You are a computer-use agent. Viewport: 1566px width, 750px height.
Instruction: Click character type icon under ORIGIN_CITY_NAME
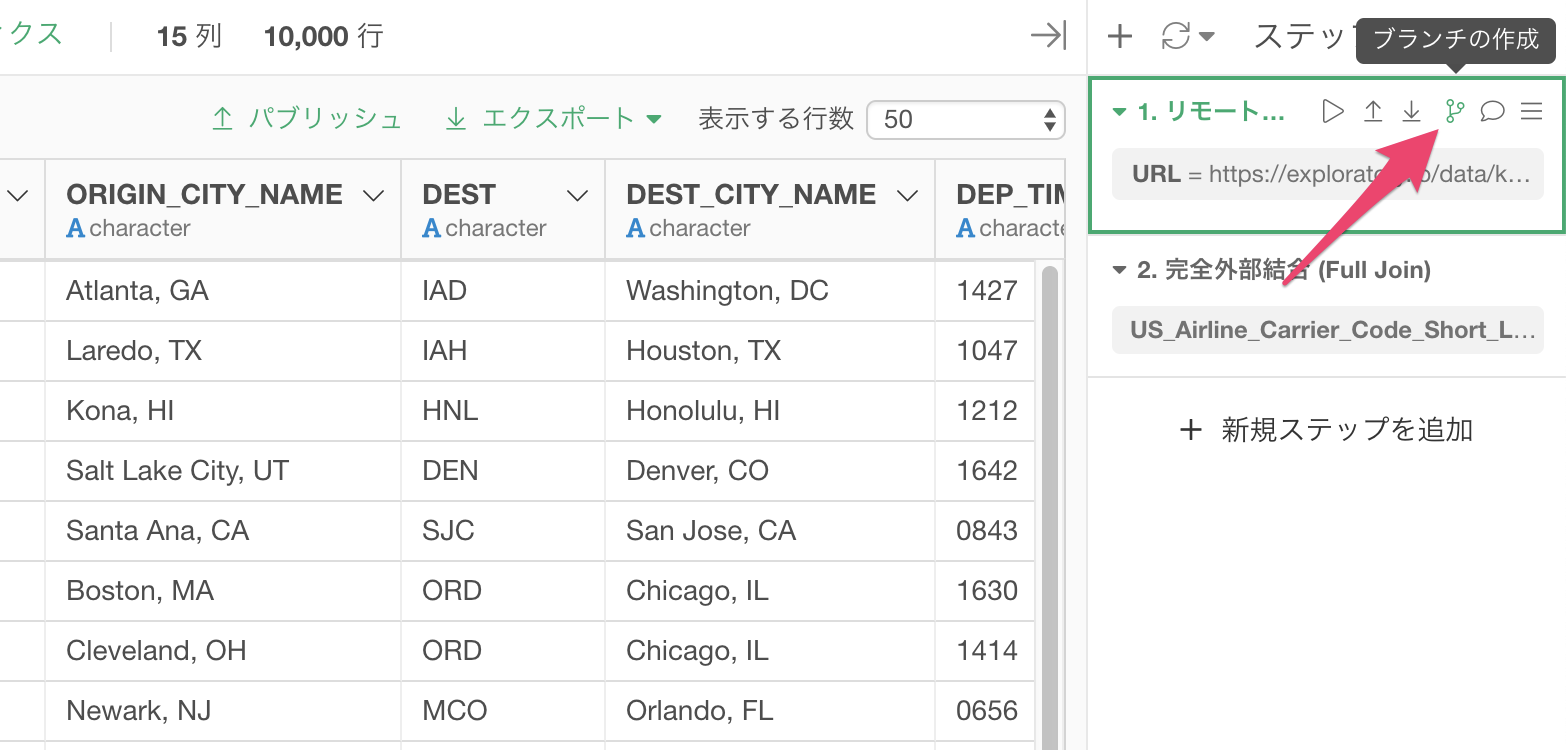pos(75,229)
